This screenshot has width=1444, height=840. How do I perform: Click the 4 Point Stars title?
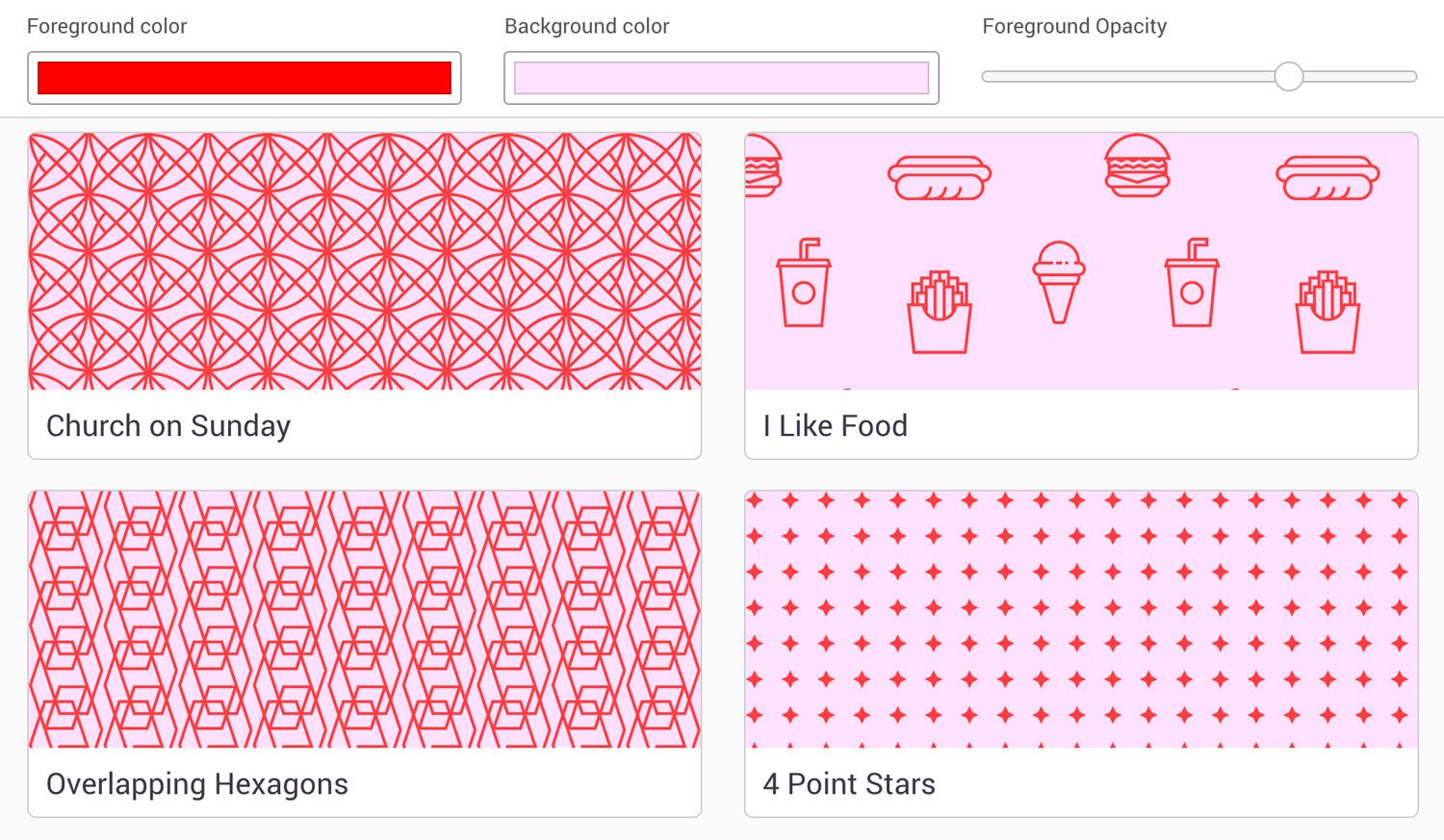849,784
